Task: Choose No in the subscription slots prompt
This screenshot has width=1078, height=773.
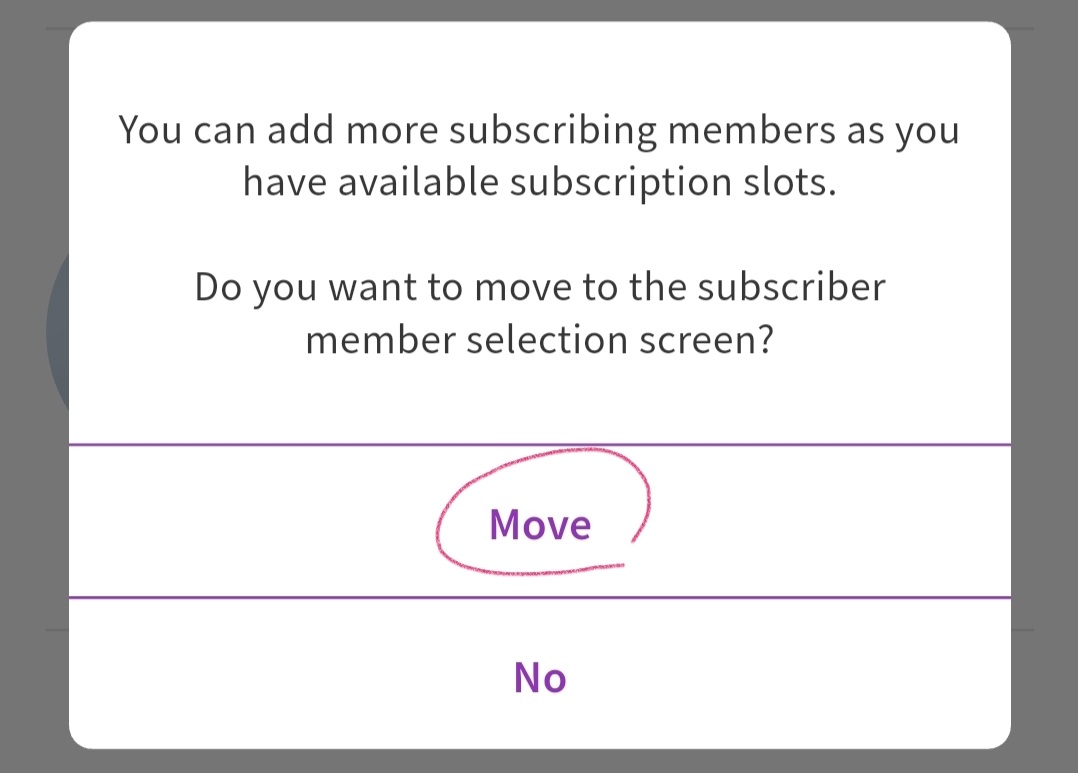Action: (x=540, y=677)
